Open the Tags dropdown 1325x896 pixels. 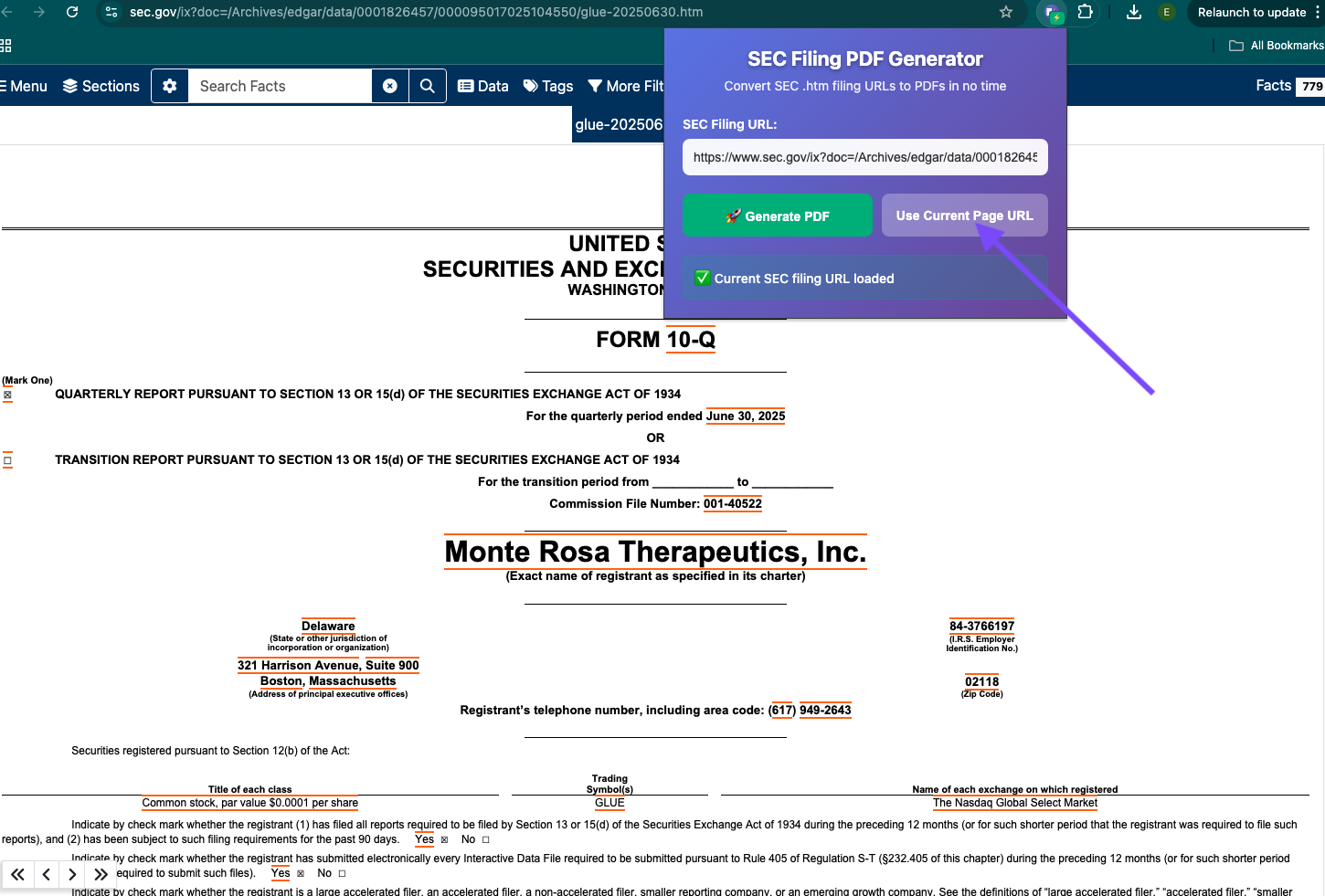pyautogui.click(x=548, y=86)
